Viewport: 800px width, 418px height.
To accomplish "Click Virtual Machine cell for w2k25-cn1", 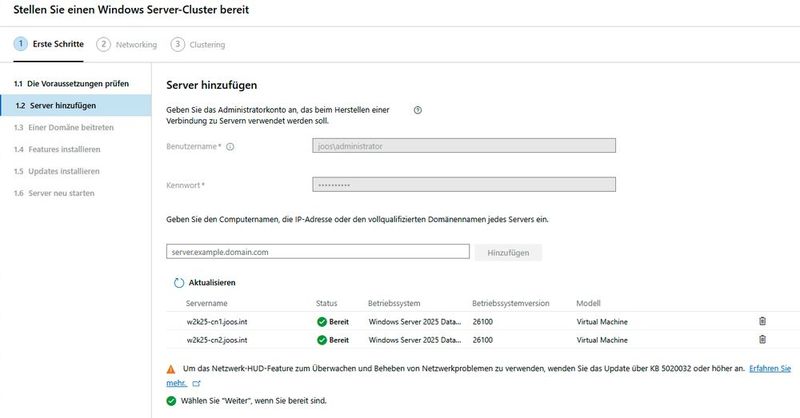I will coord(602,322).
